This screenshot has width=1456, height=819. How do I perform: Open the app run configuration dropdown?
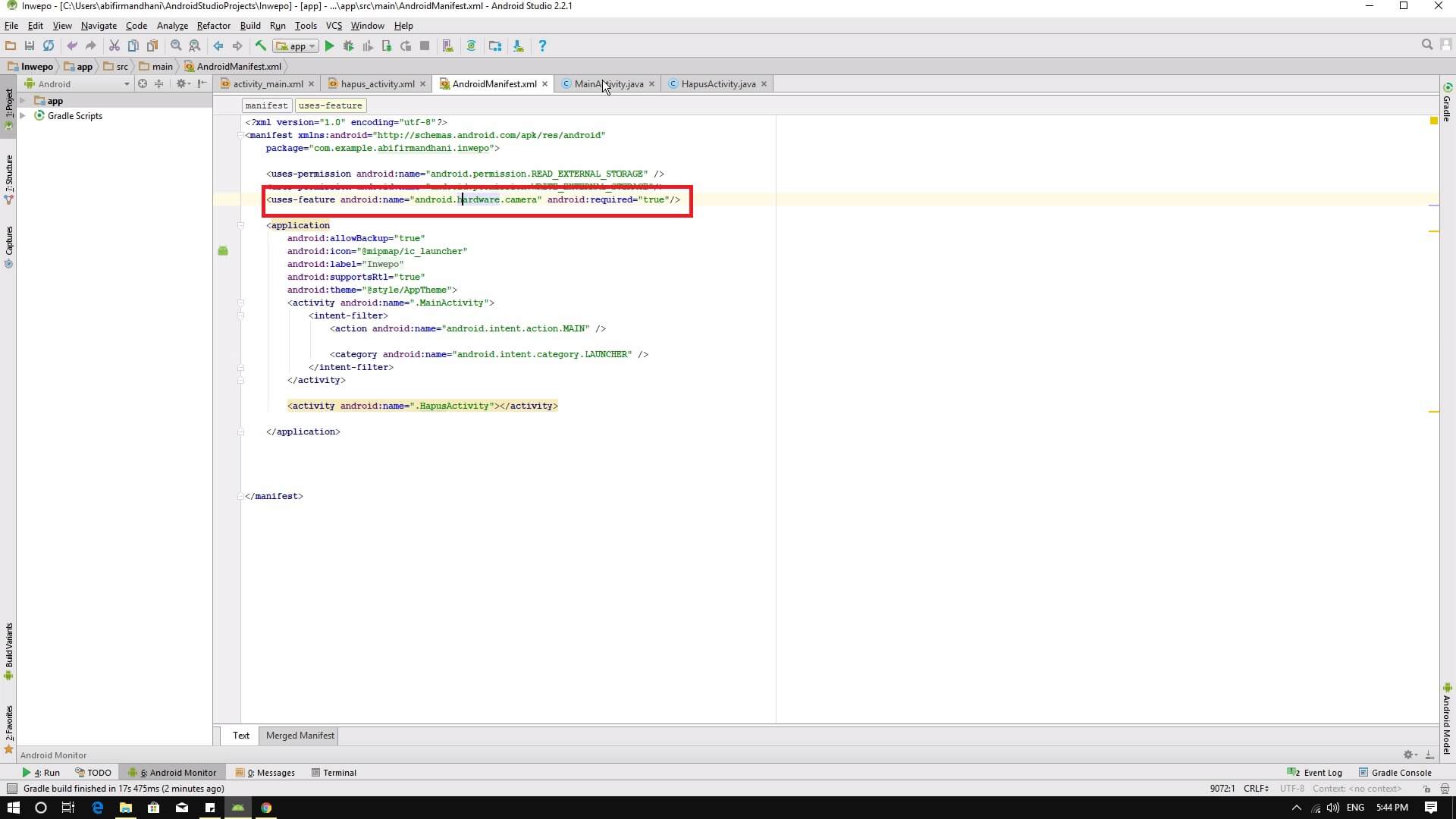point(297,46)
